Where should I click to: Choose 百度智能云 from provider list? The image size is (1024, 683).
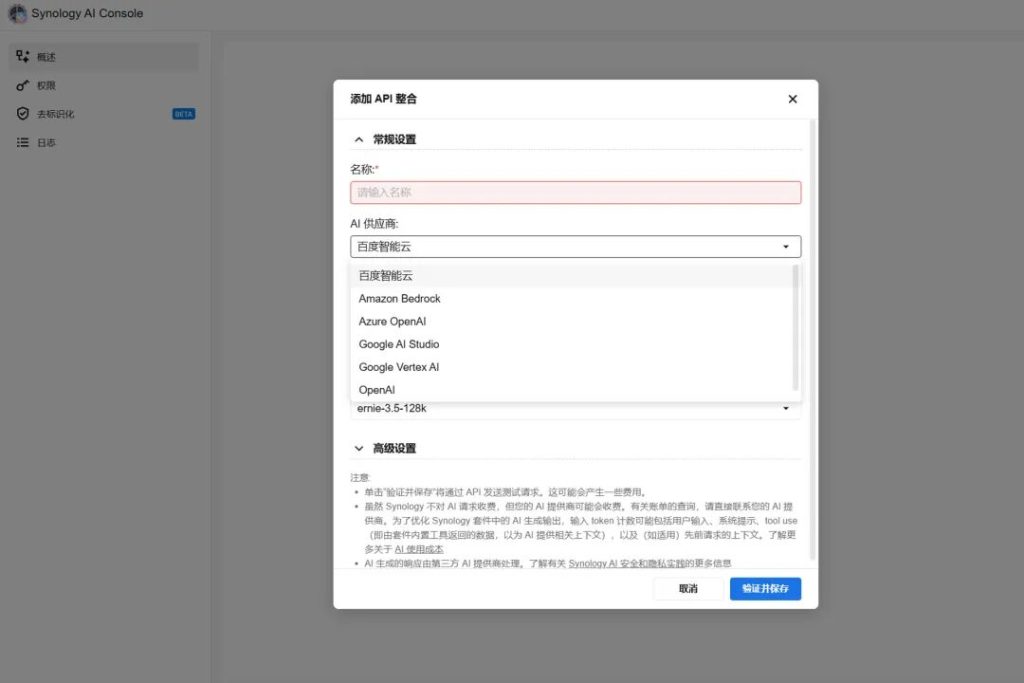pyautogui.click(x=386, y=275)
